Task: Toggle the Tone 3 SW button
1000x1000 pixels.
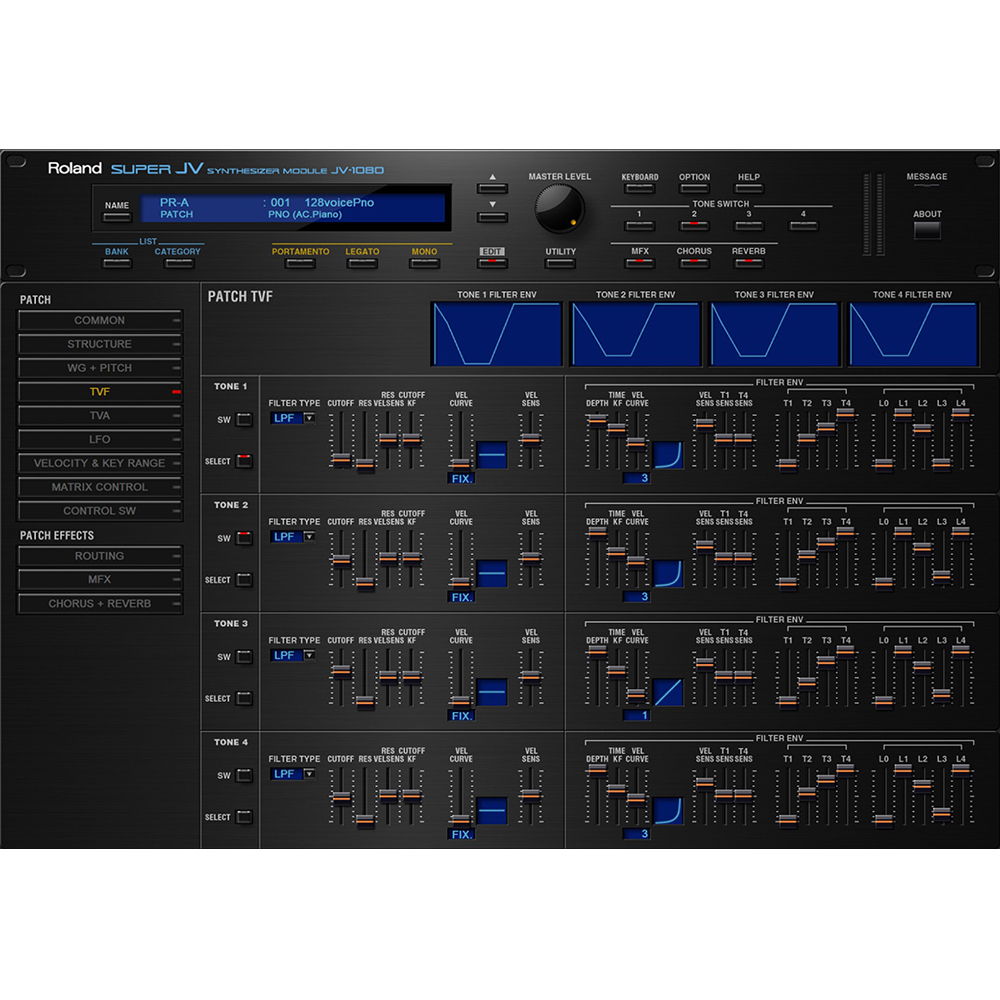Action: (x=244, y=657)
